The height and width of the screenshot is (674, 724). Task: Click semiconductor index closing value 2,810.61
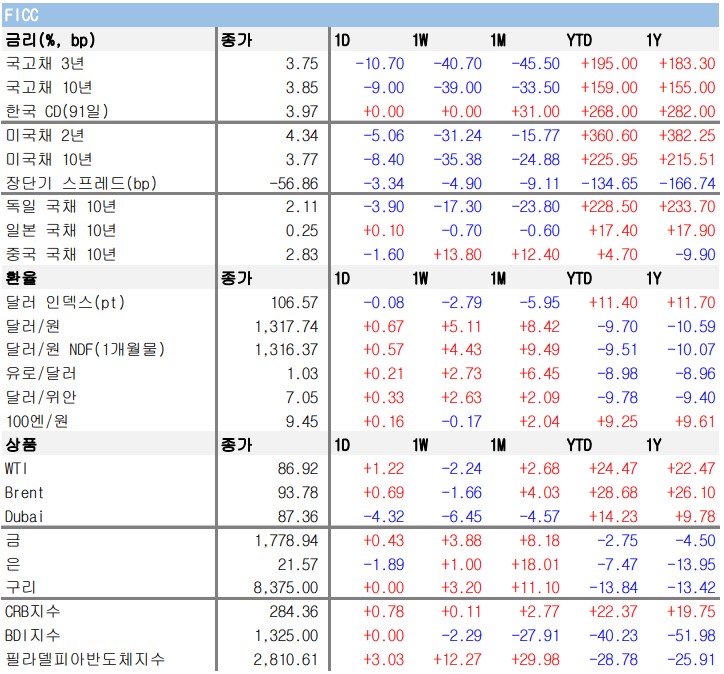(x=286, y=660)
